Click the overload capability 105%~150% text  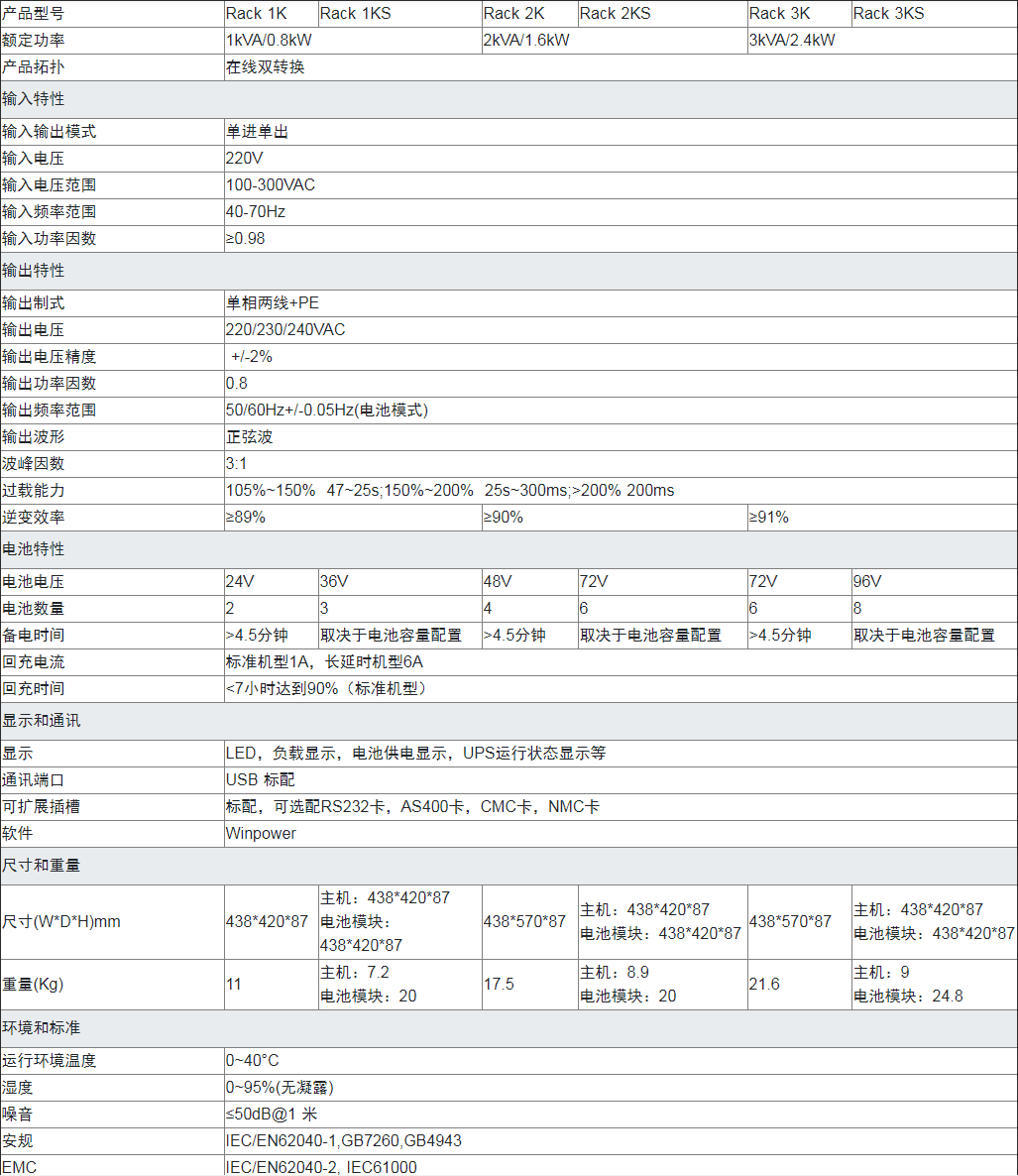coord(271,490)
